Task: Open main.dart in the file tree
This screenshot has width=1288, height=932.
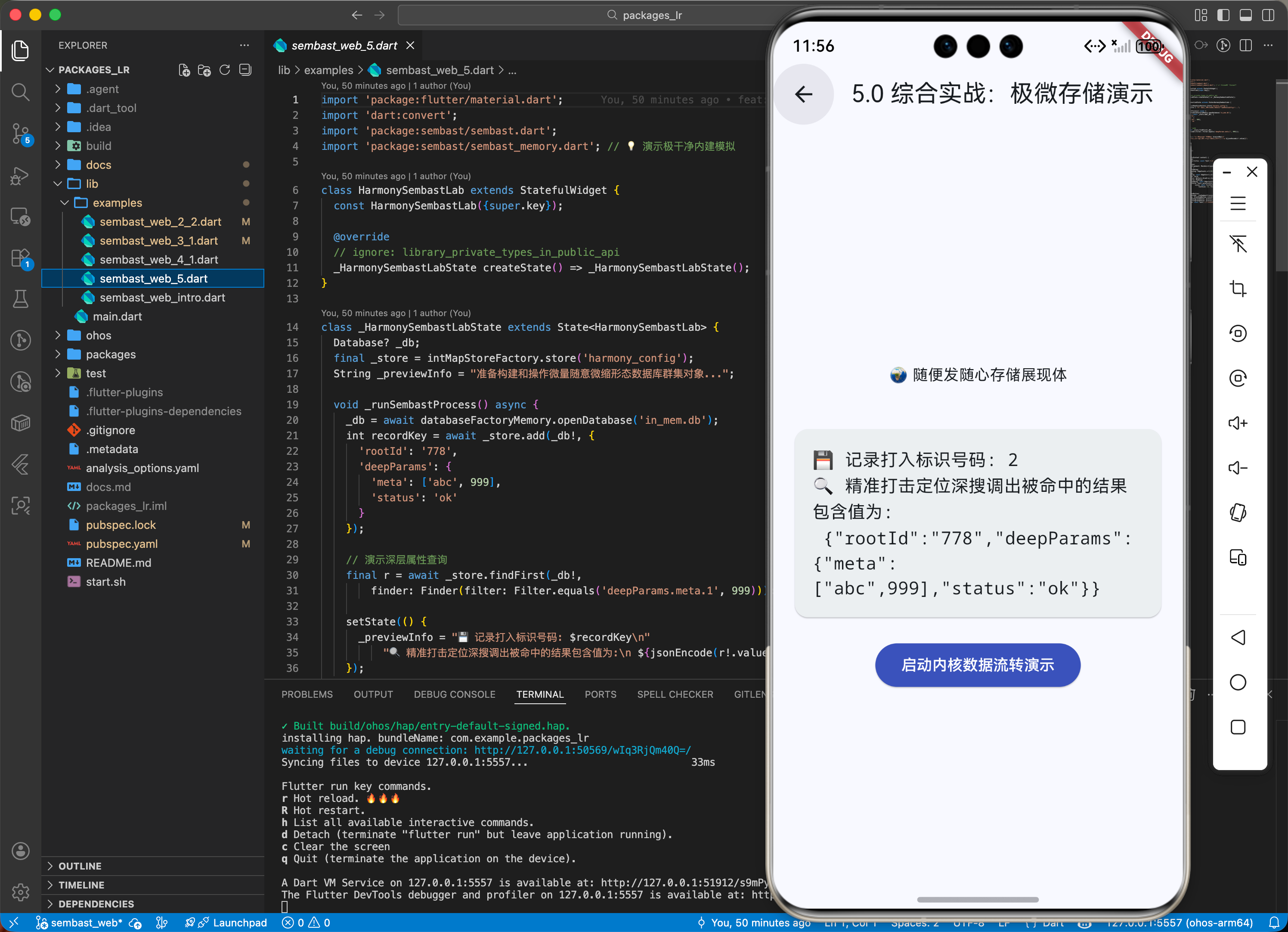Action: pos(117,317)
